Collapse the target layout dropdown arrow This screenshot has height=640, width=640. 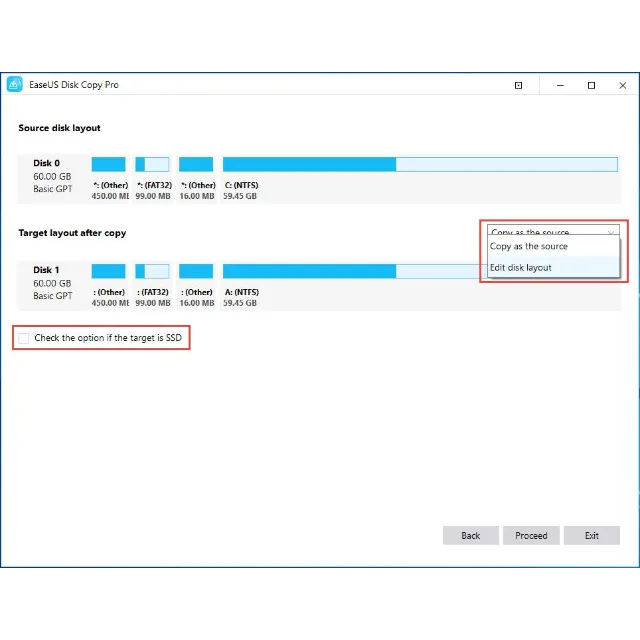coord(611,232)
